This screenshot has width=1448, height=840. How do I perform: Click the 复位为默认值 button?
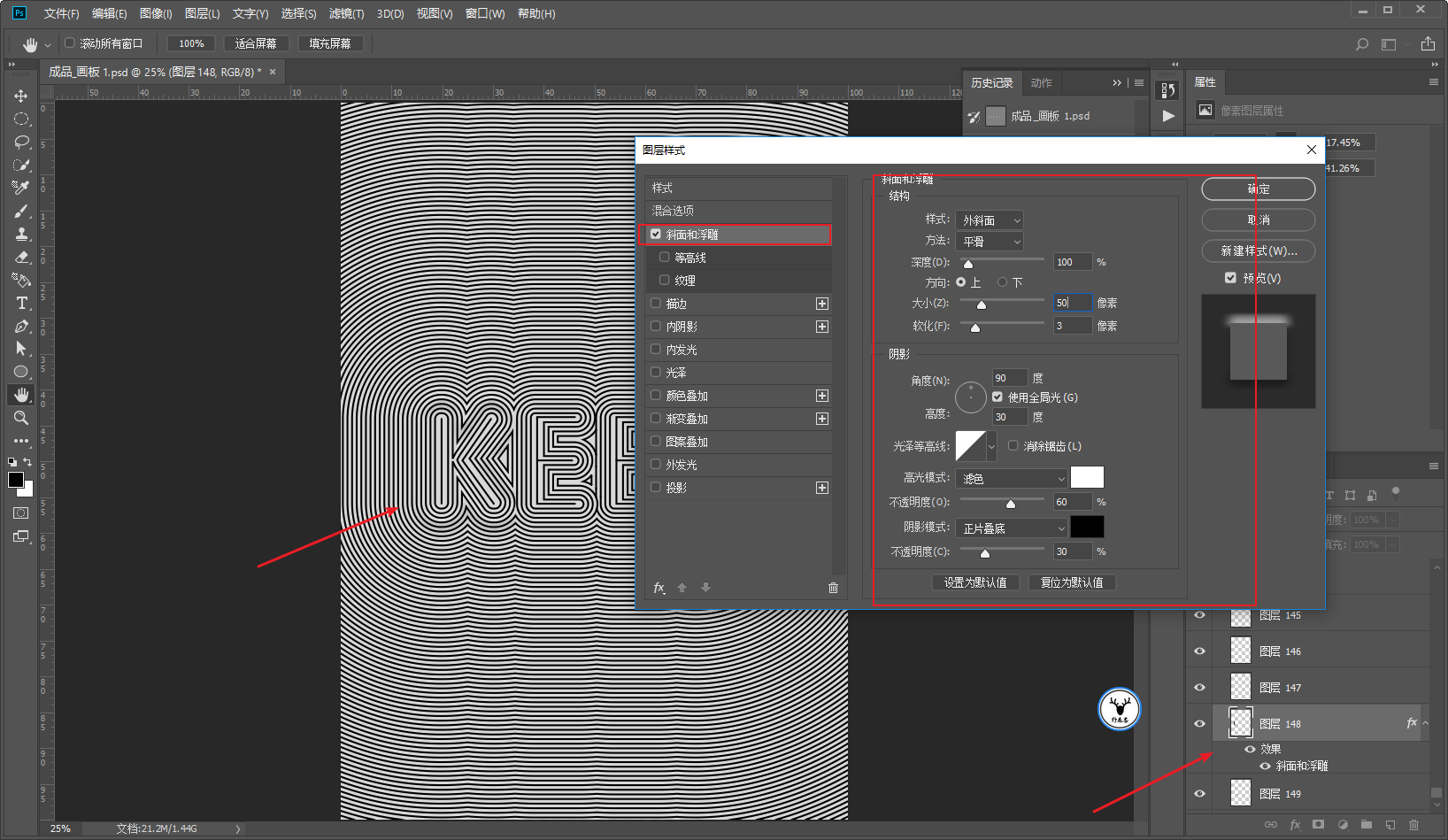1072,582
